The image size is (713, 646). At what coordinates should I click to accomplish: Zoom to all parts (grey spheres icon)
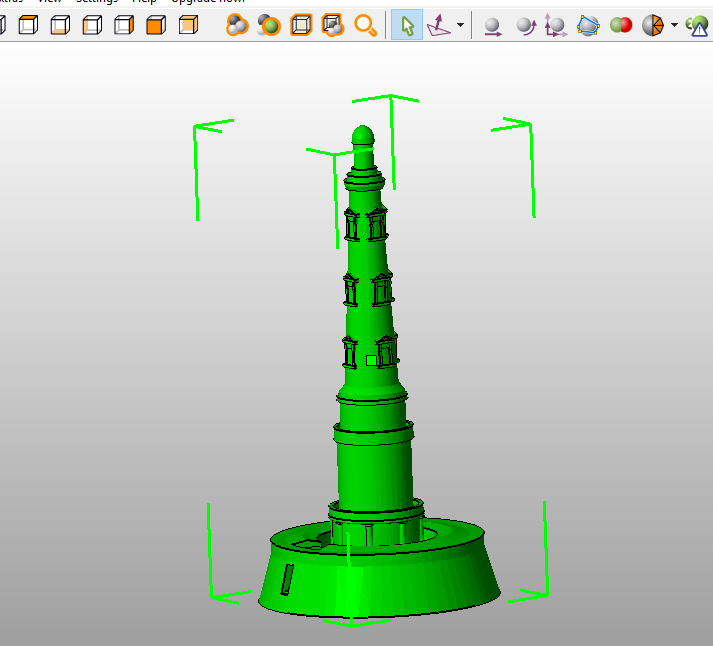click(x=237, y=25)
